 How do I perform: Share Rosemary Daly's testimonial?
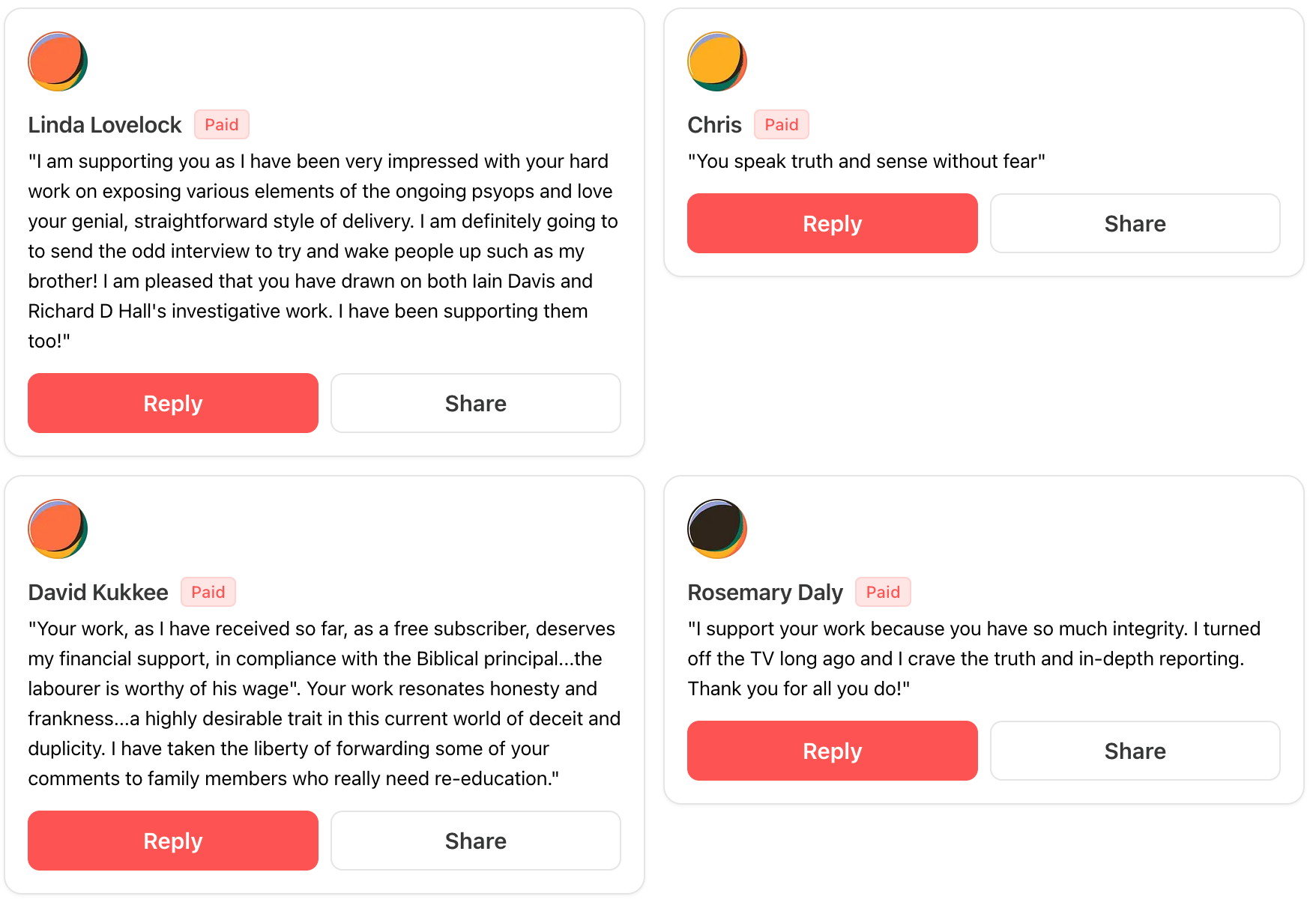click(1135, 751)
